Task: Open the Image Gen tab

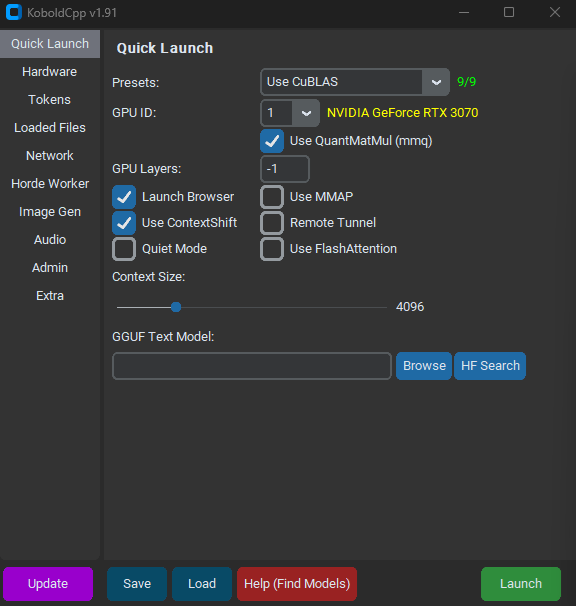Action: 50,212
